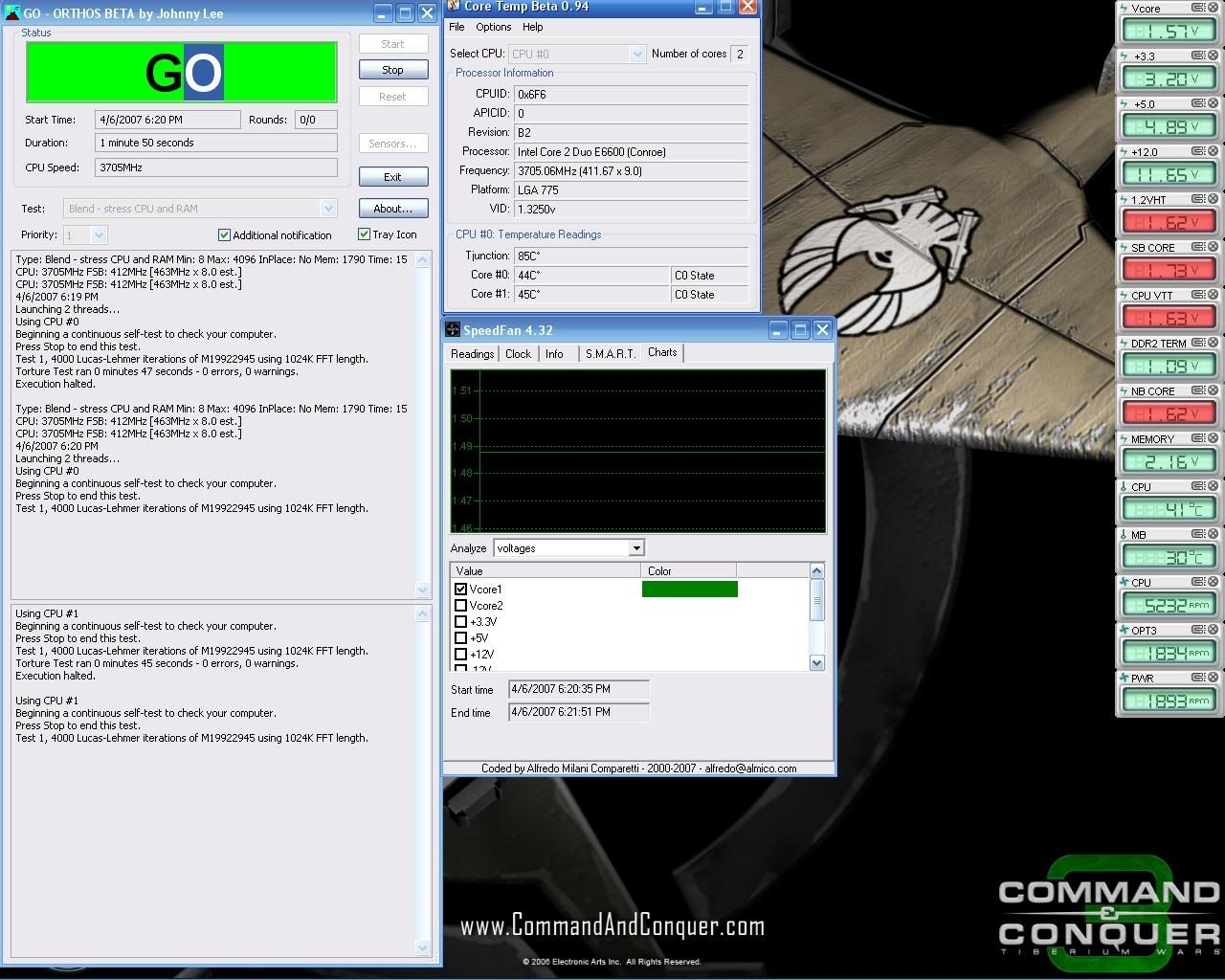Screen dimensions: 1225x980
Task: Close the +12.0 voltage gadget
Action: click(x=1212, y=151)
